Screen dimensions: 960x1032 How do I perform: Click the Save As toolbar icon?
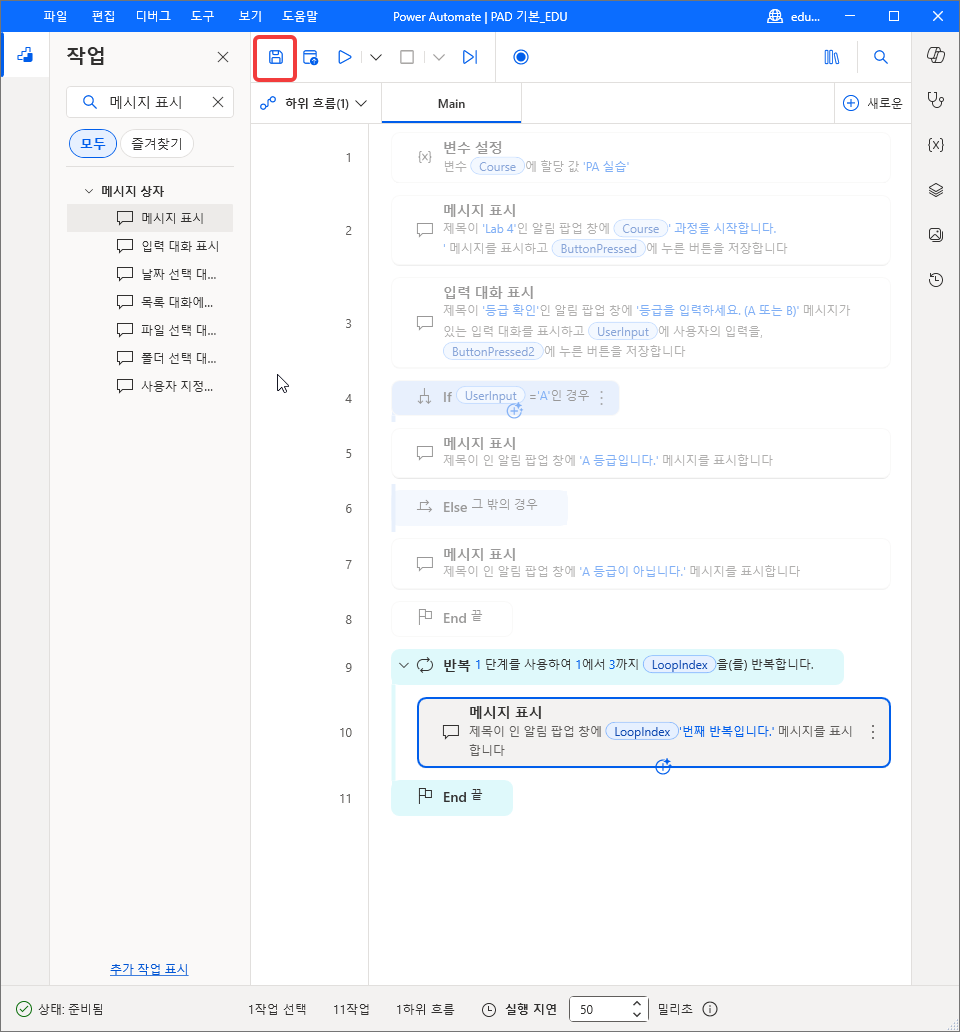311,57
